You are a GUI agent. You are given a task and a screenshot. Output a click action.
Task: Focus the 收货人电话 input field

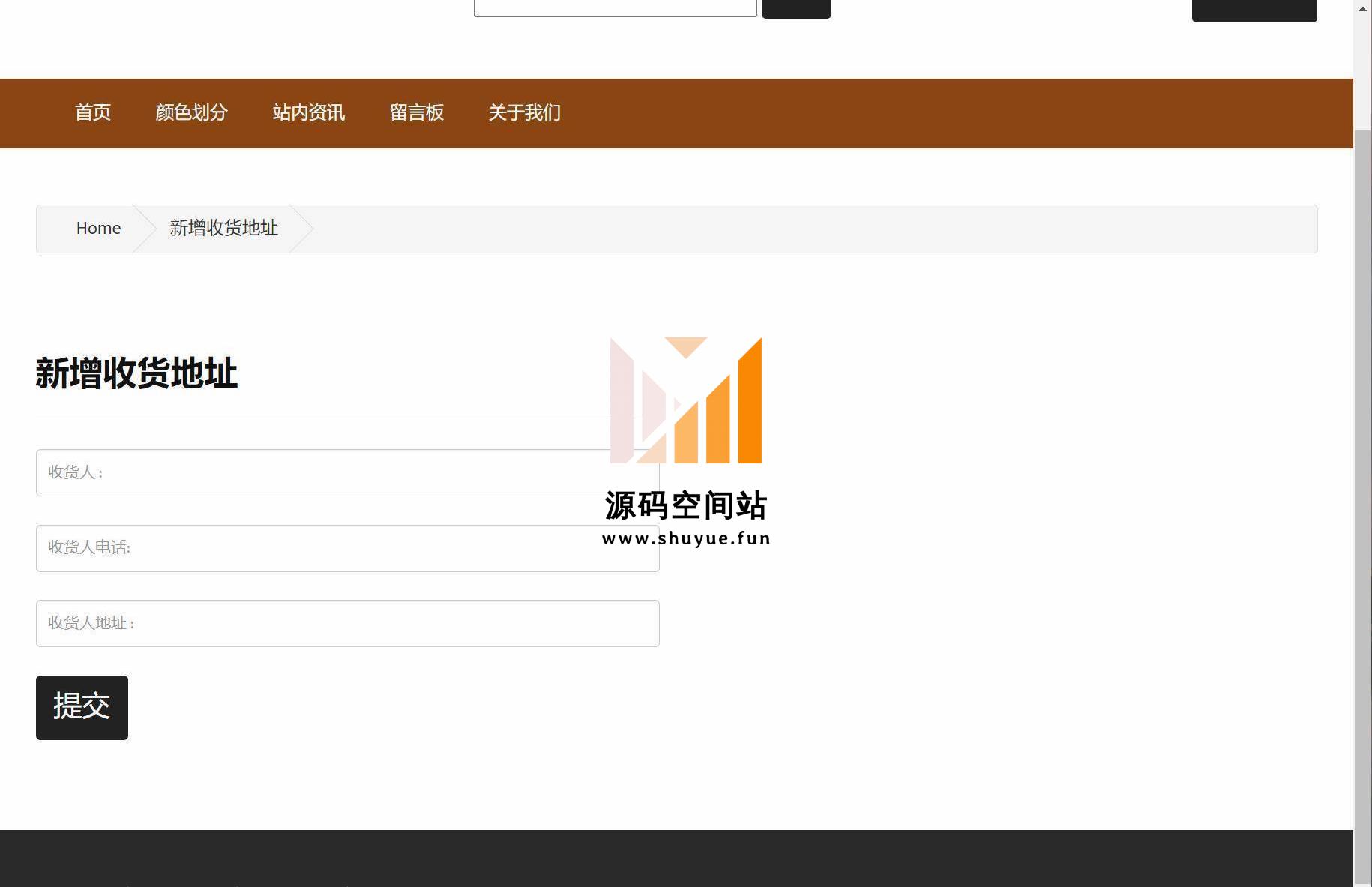[x=347, y=548]
